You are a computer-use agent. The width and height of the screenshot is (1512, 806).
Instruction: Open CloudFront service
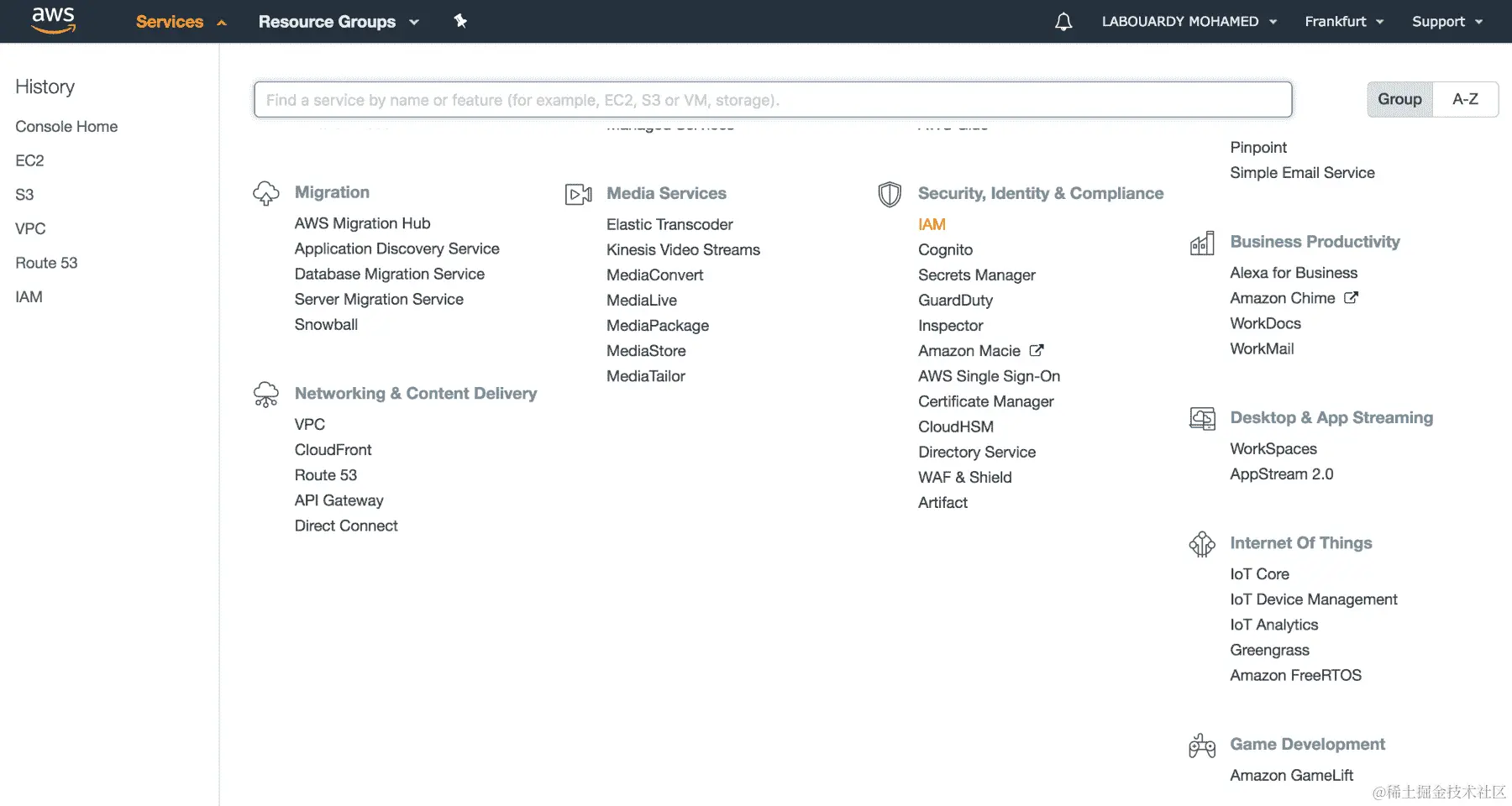point(333,450)
